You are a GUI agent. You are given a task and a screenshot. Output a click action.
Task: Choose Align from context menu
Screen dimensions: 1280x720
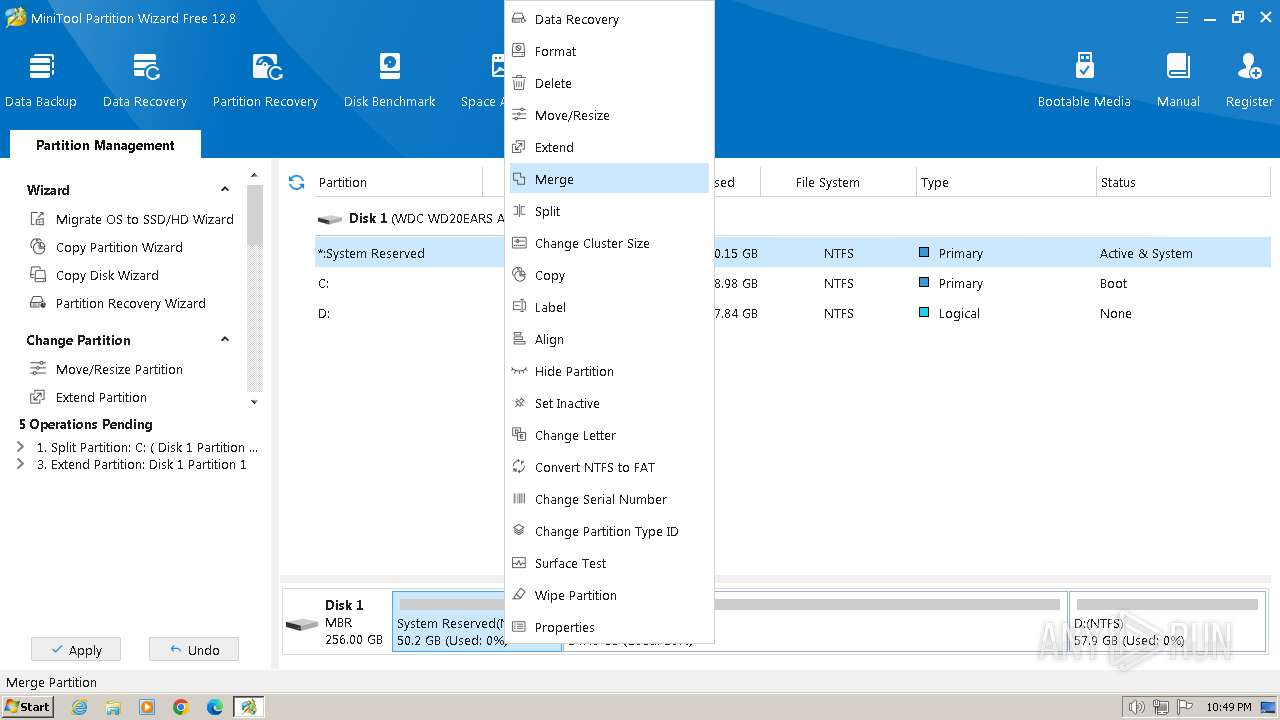(609, 339)
